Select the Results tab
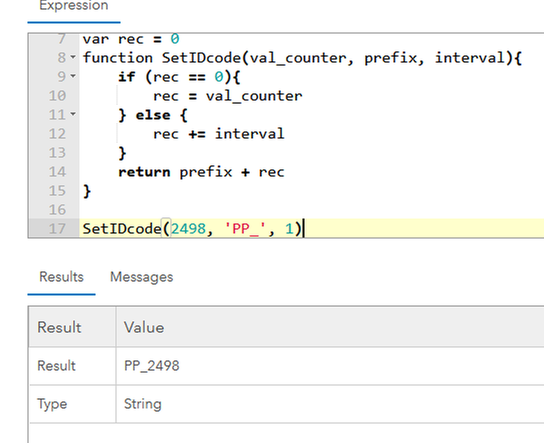 pyautogui.click(x=61, y=277)
